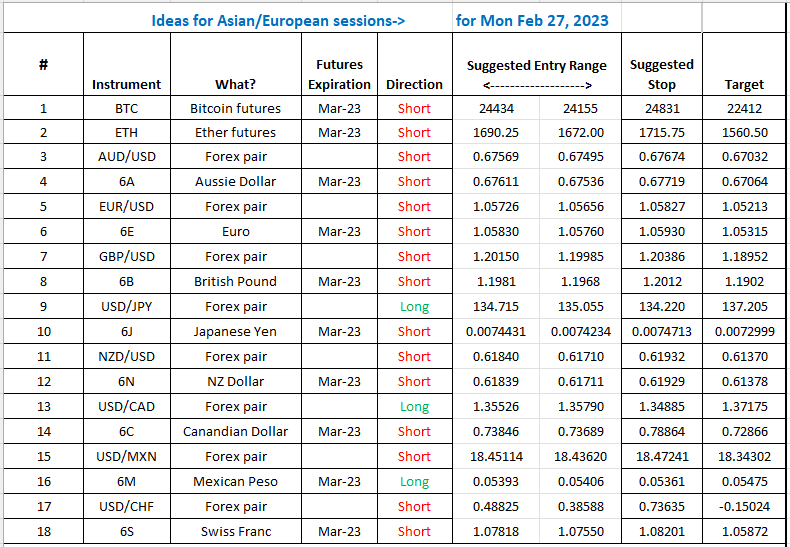Click the ETH target value 1560.50
790x547 pixels.
(744, 132)
